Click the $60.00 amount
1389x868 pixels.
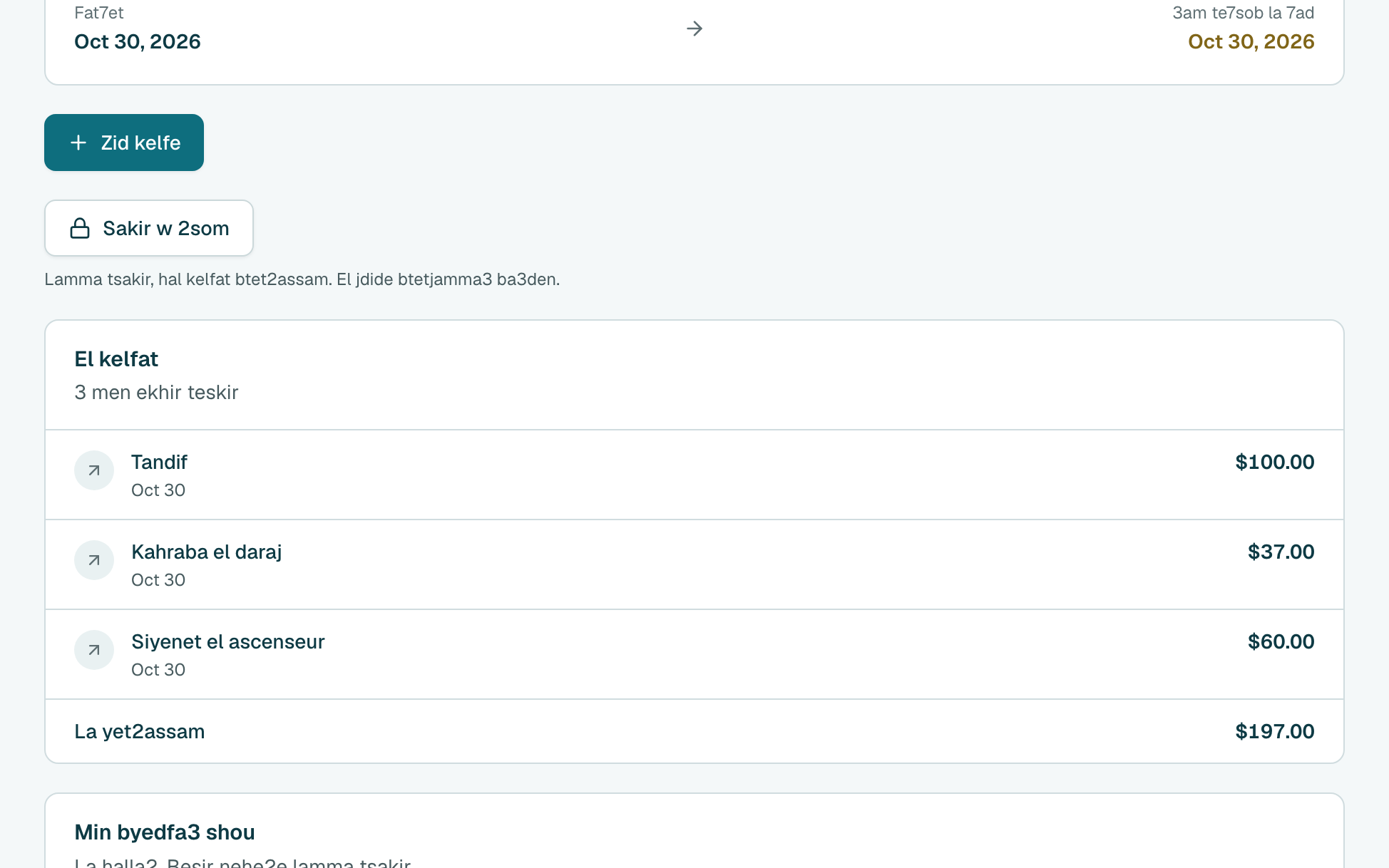point(1281,641)
